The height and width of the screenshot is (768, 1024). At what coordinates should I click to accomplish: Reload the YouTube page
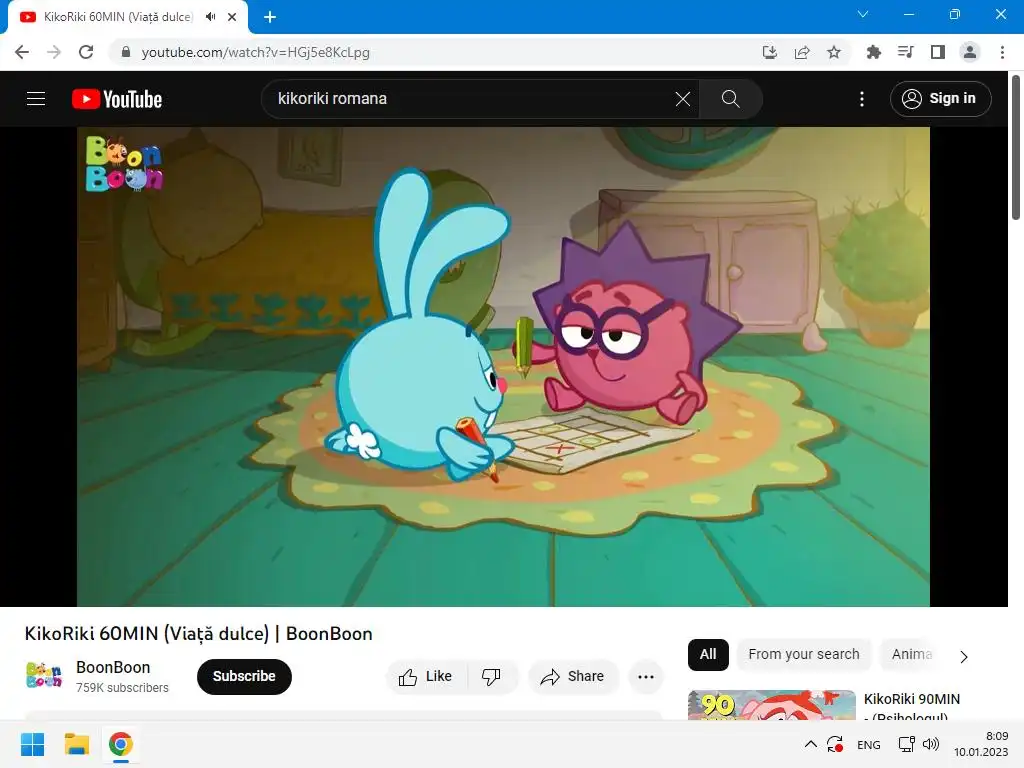coord(86,52)
